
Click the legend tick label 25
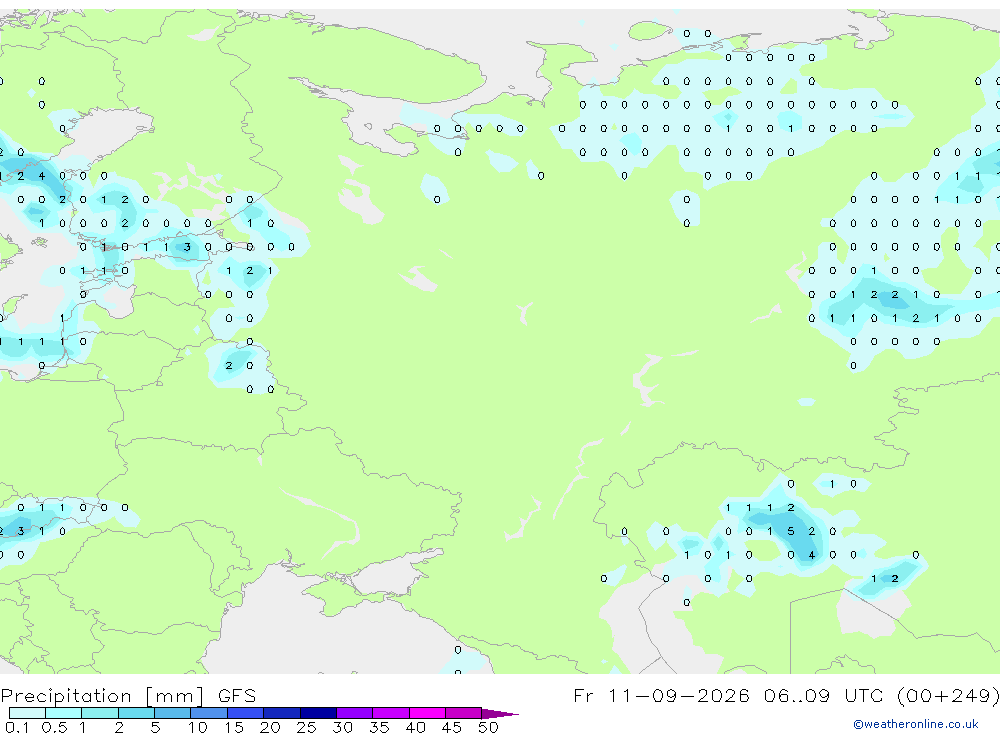click(x=306, y=727)
